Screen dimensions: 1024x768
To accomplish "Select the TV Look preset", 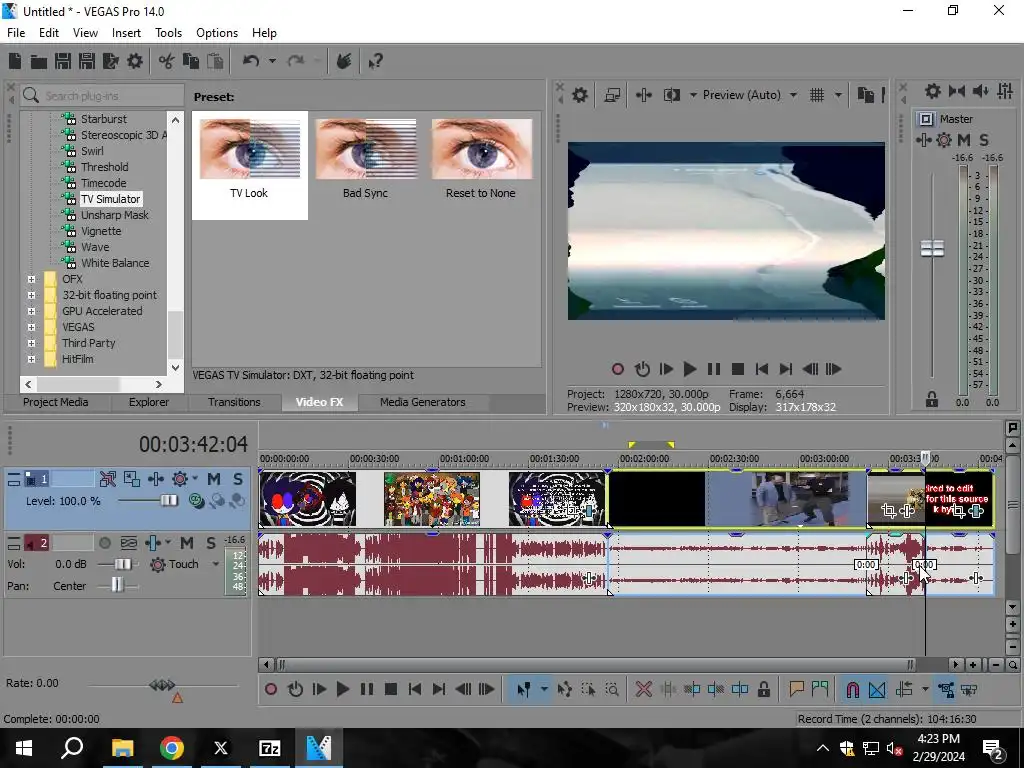I will click(x=249, y=165).
